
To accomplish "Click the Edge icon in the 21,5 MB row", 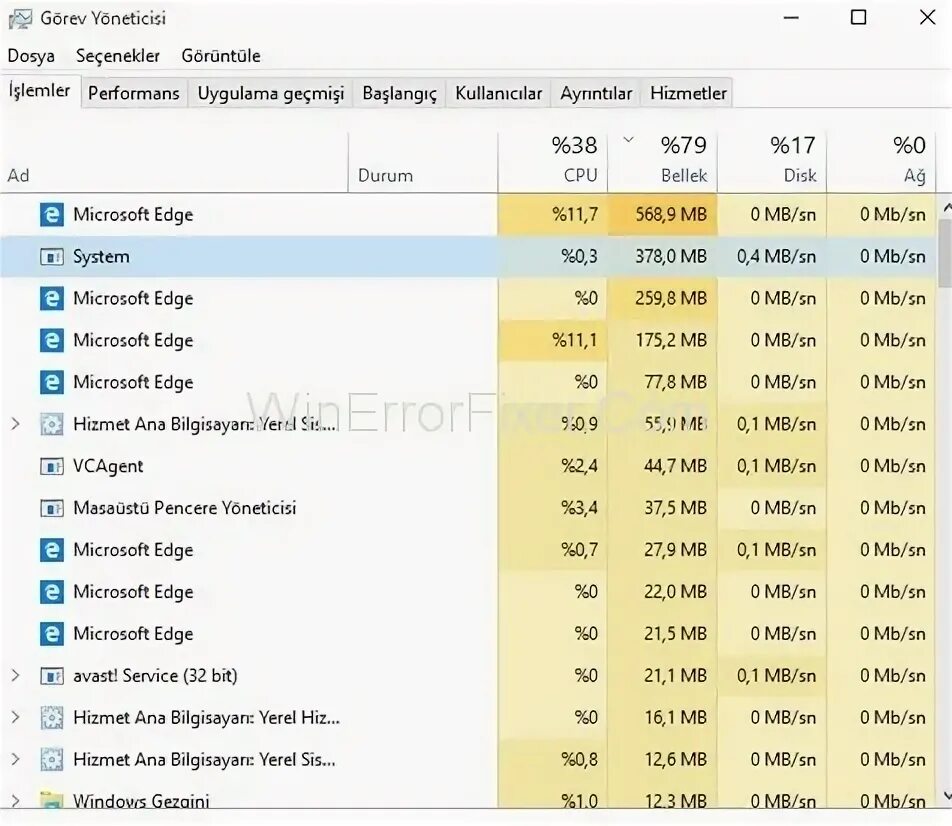I will point(52,633).
